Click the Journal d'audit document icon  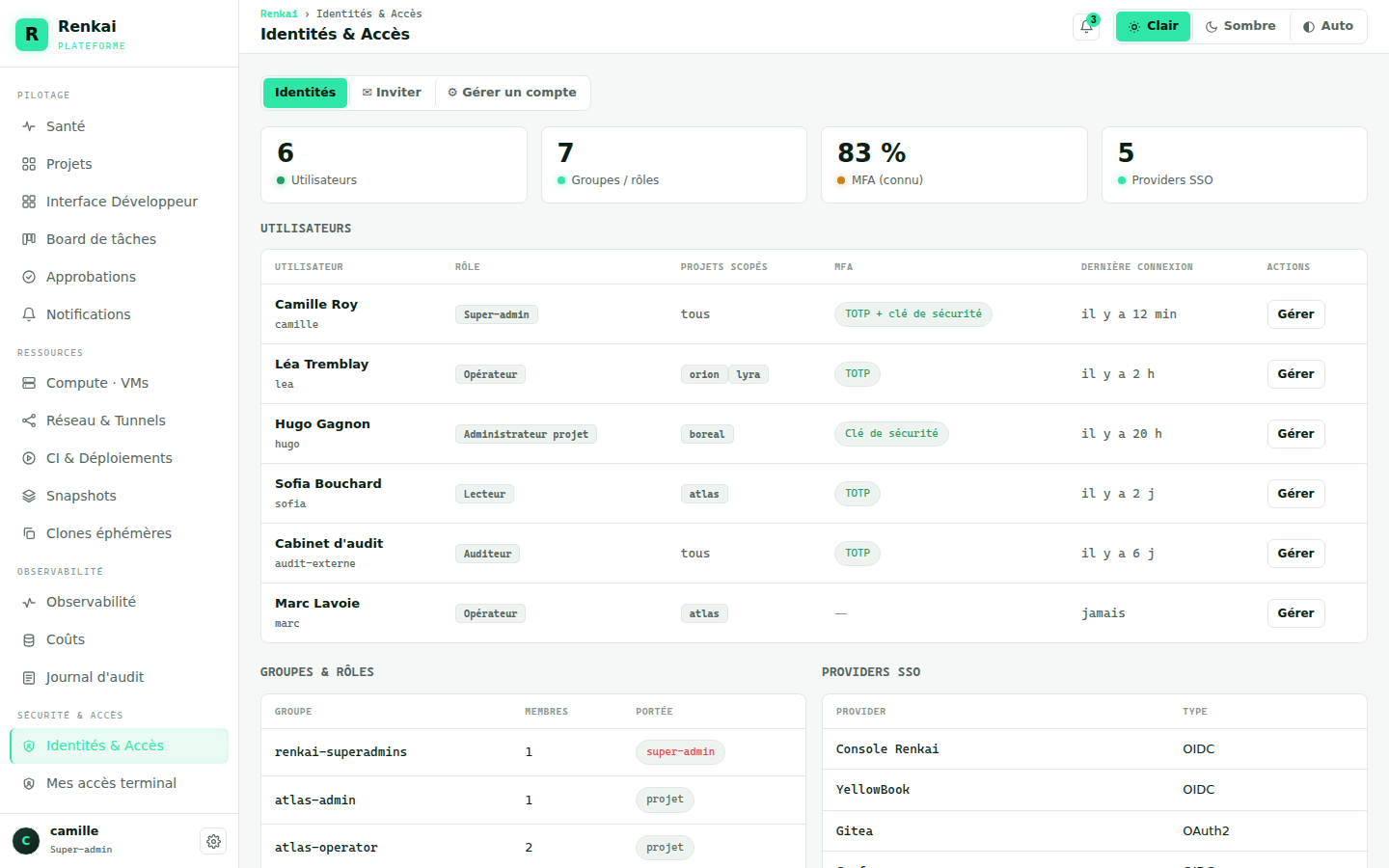[29, 677]
